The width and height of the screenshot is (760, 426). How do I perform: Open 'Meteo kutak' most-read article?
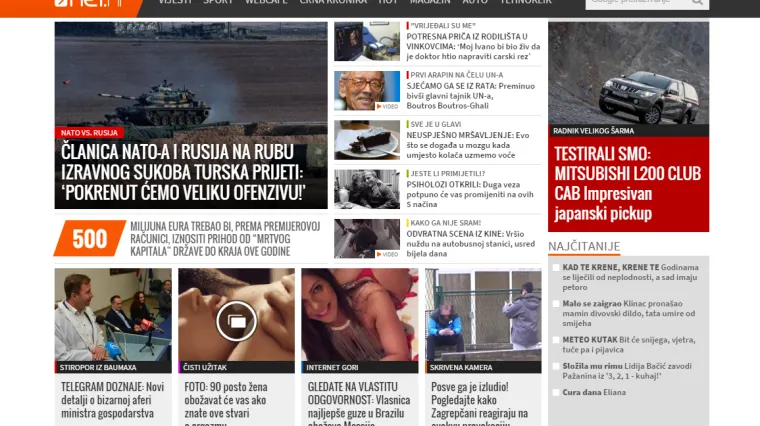pos(629,345)
